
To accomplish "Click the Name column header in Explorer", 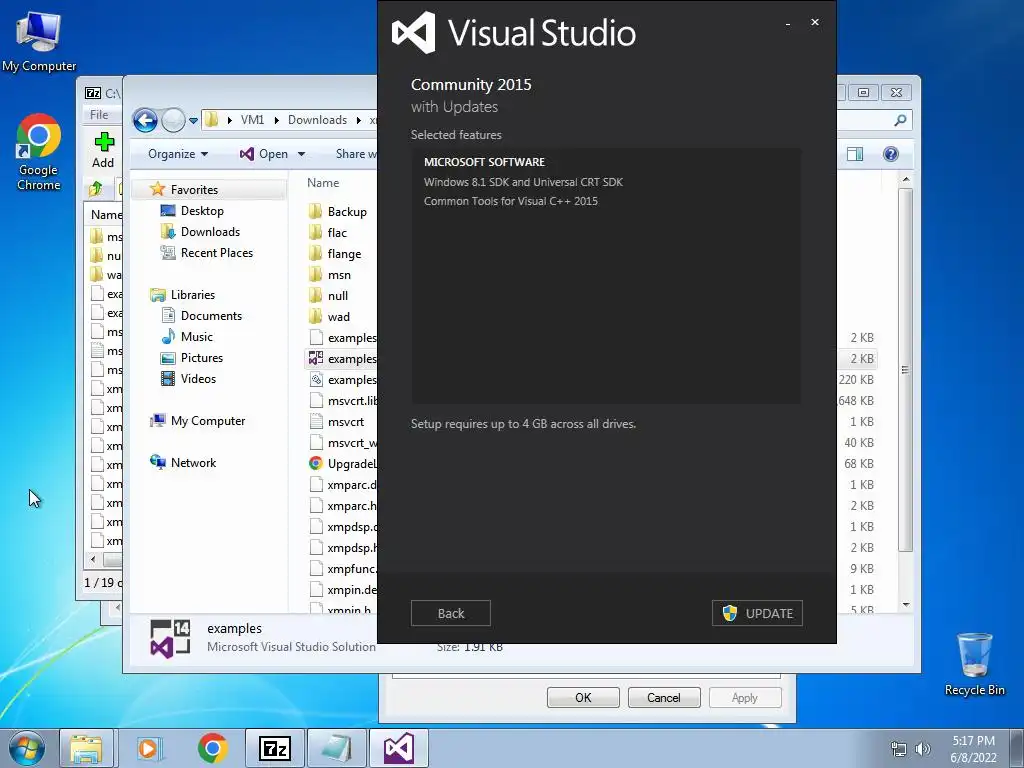I will 323,183.
